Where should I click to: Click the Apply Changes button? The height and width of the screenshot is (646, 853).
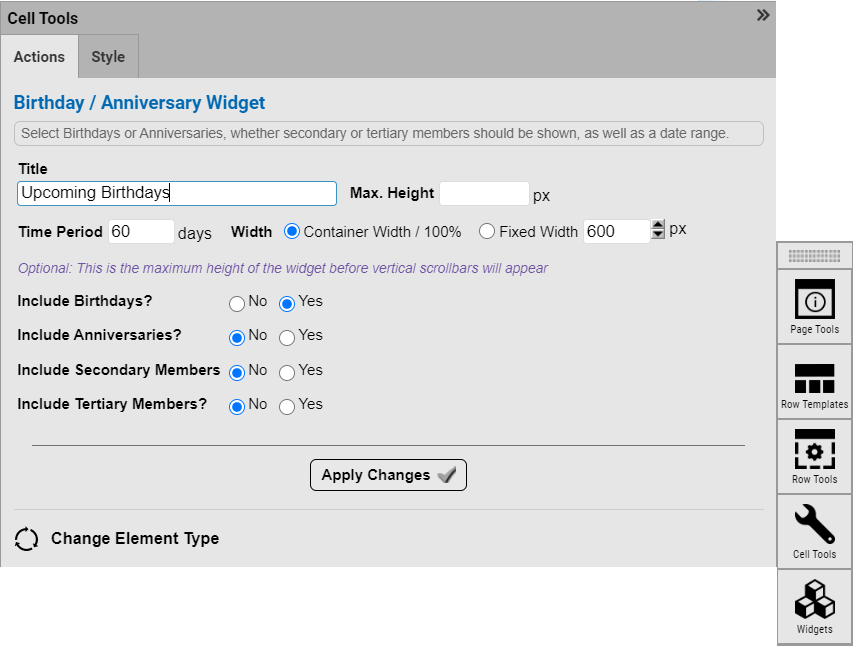tap(388, 475)
